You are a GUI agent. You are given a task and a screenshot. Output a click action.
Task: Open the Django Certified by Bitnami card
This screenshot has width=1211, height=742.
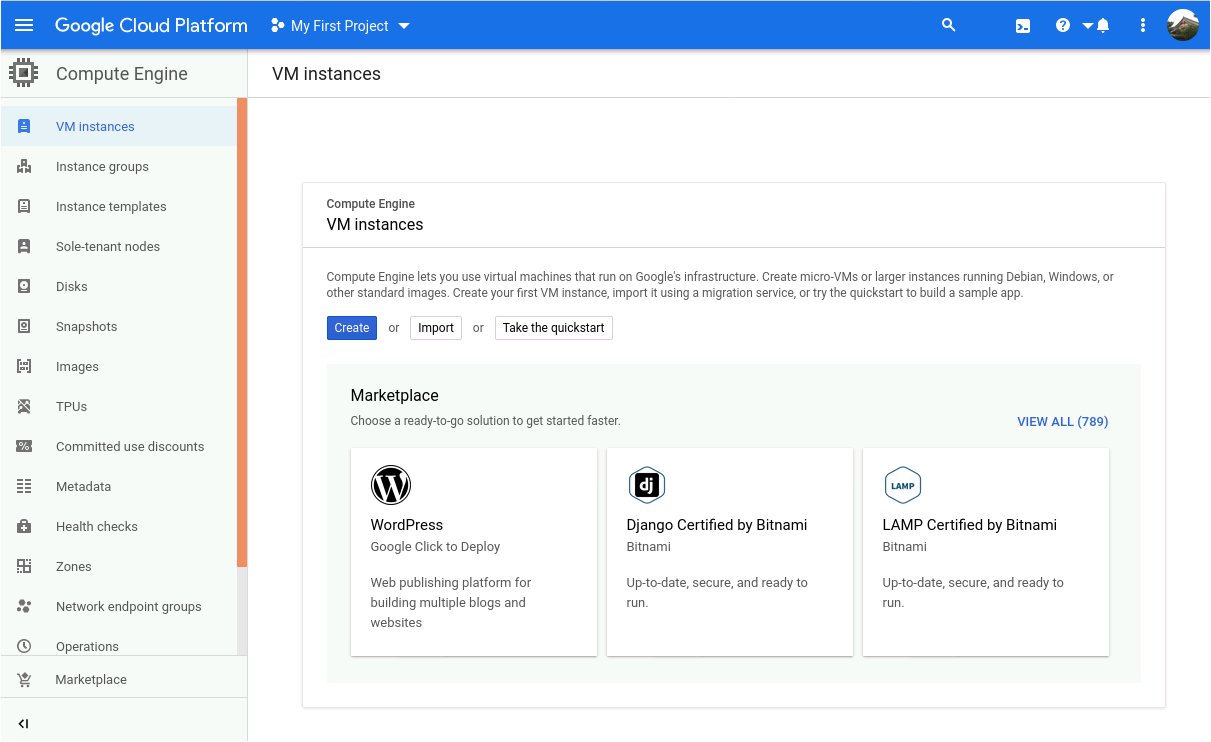tap(730, 552)
